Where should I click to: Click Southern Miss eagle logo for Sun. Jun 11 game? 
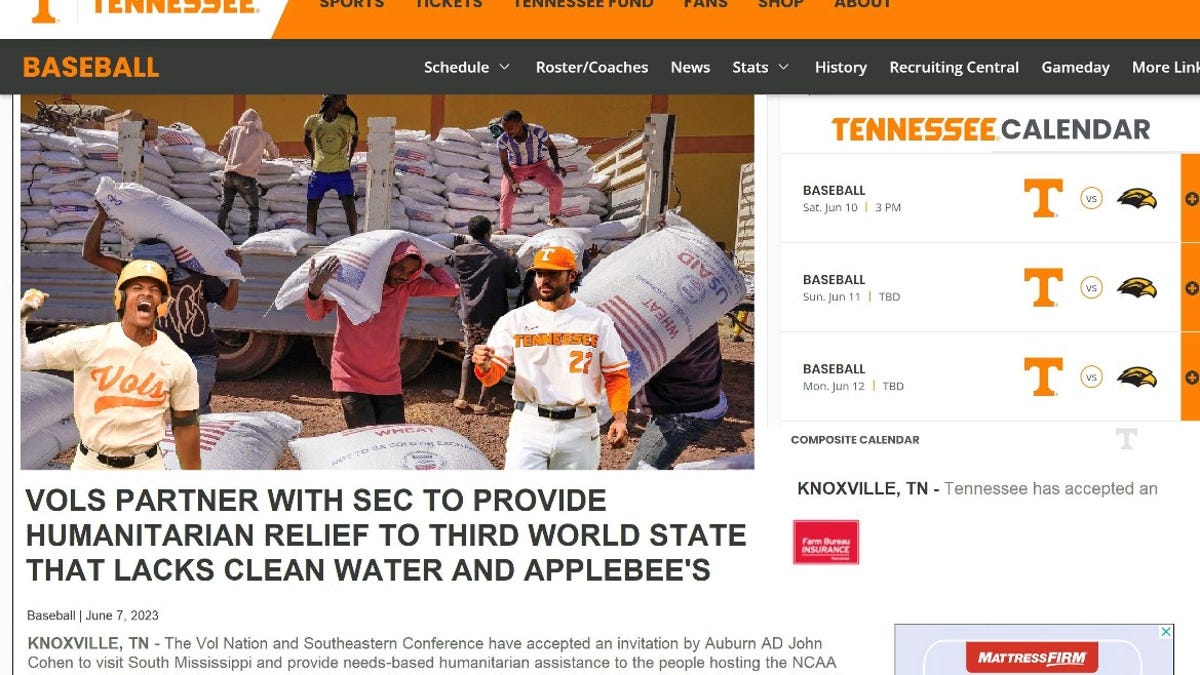(x=1137, y=288)
